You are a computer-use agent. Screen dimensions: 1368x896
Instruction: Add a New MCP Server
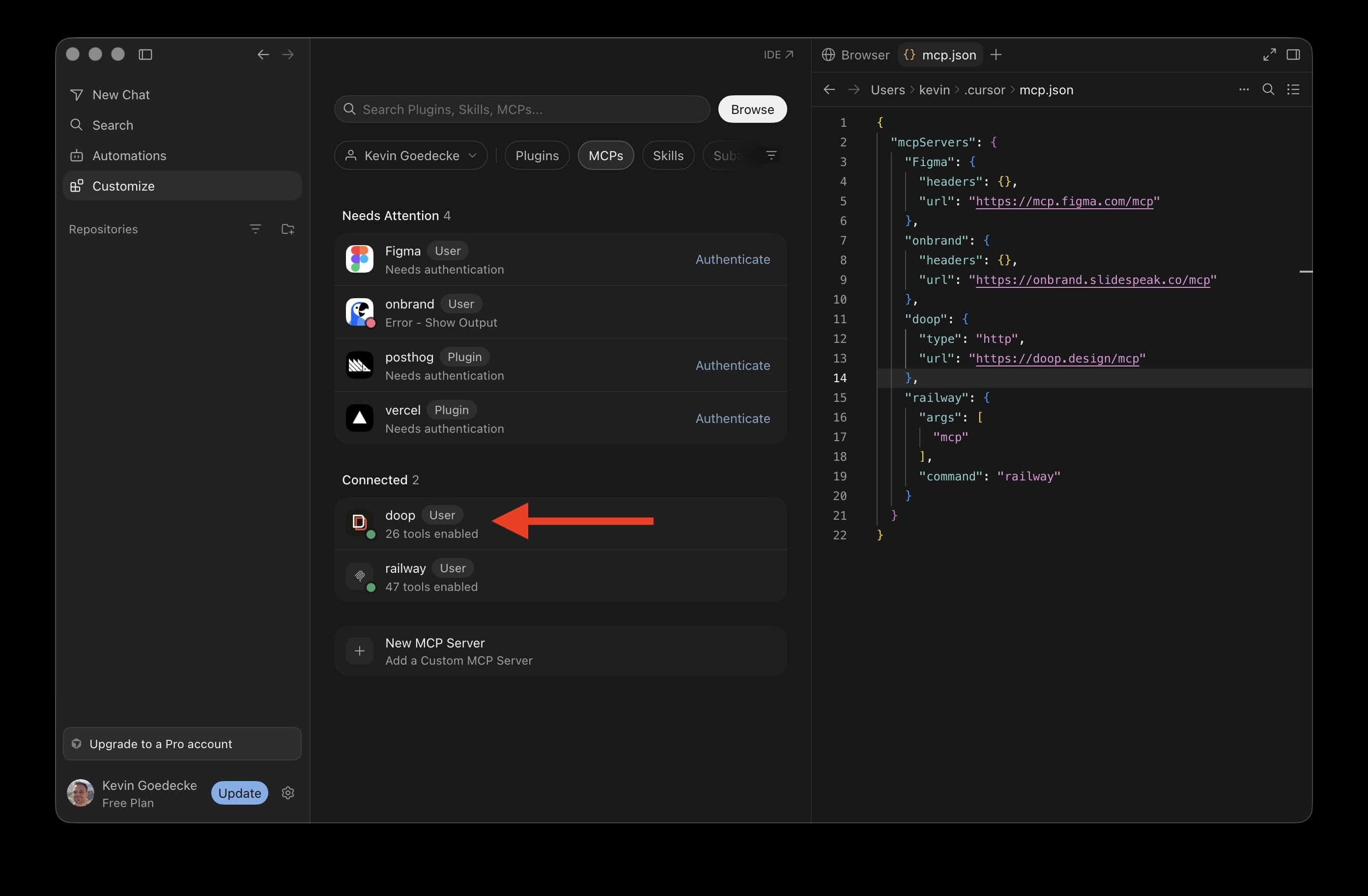[561, 651]
